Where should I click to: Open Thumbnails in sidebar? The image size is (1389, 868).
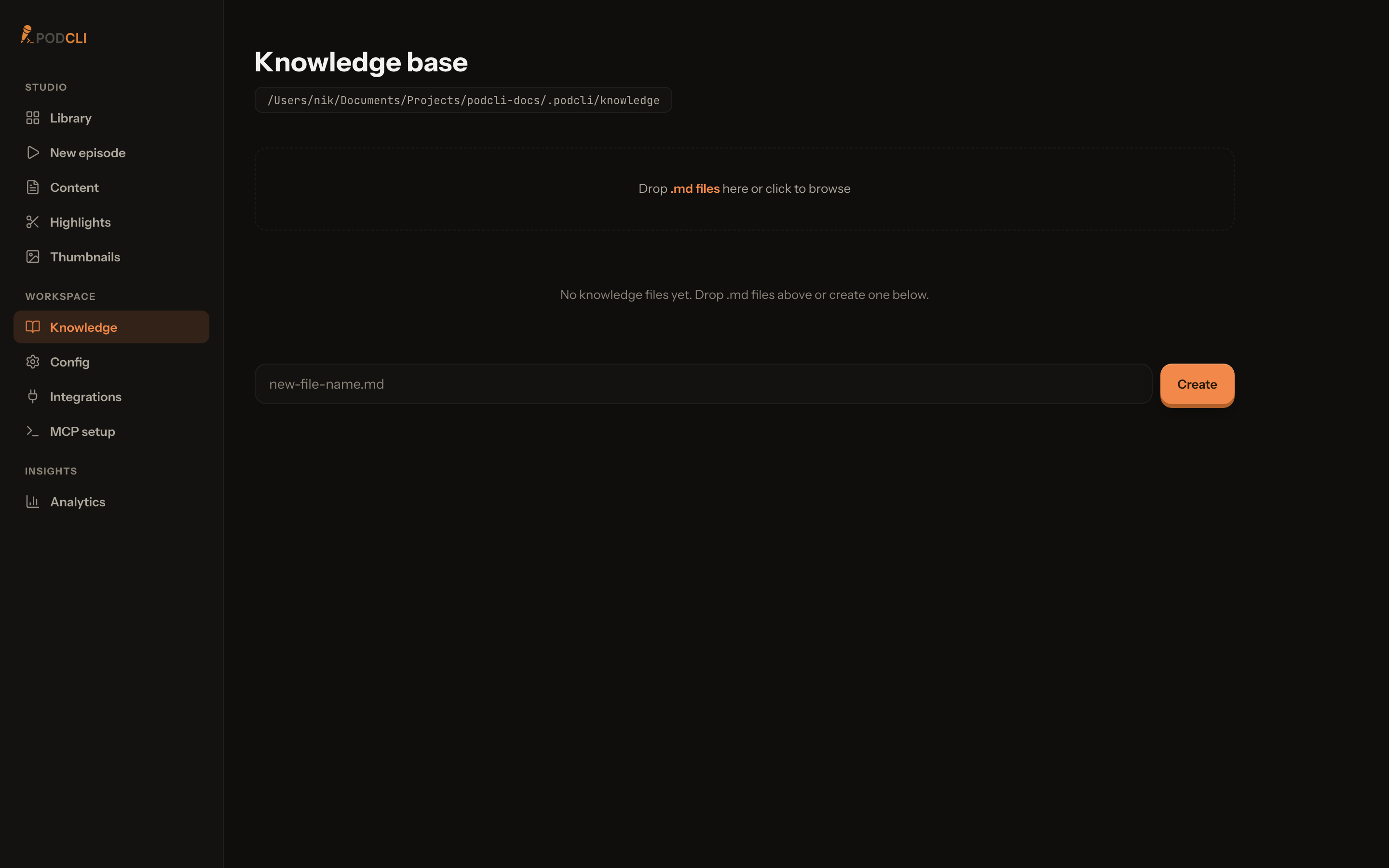click(x=111, y=257)
